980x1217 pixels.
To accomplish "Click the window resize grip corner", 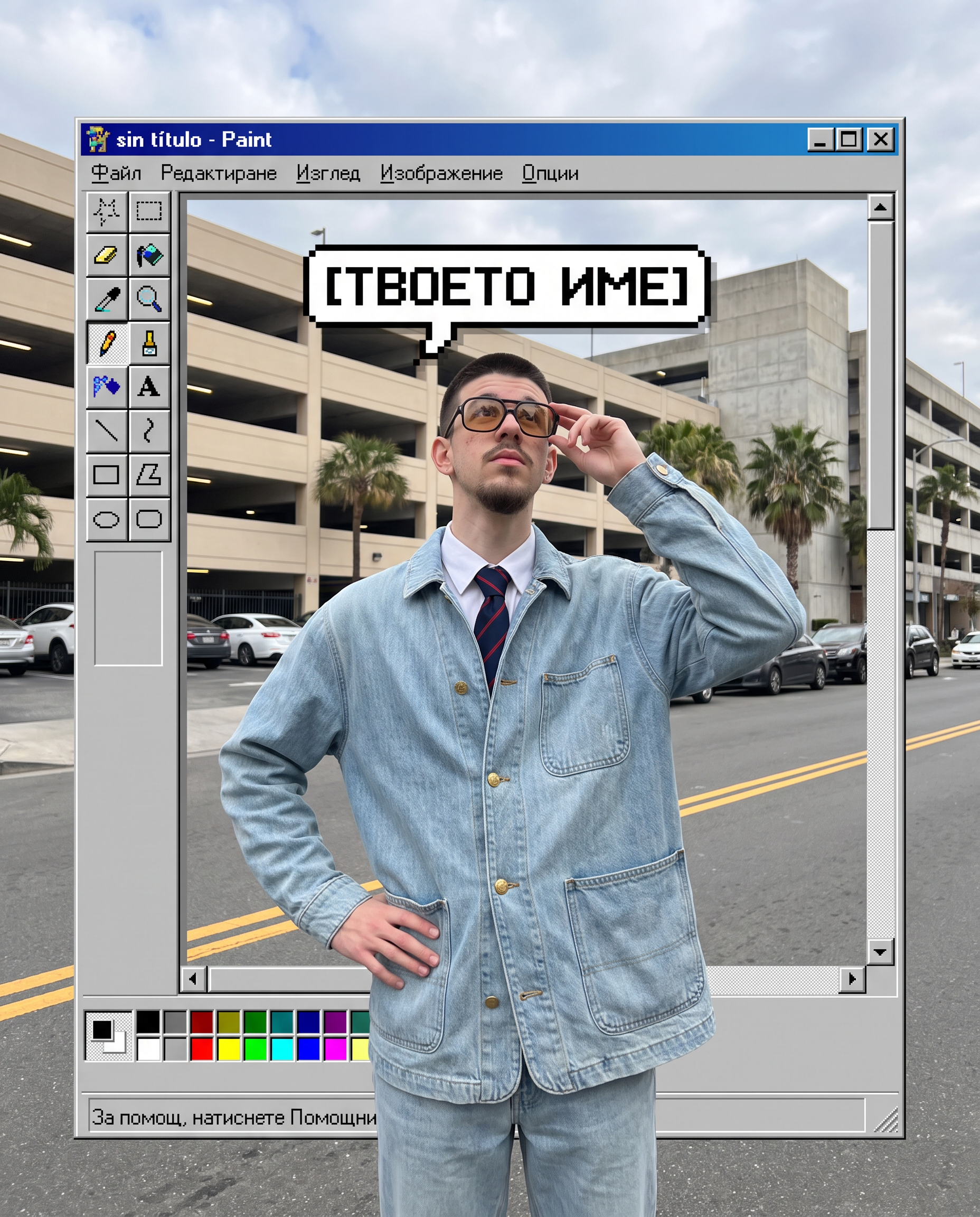I will [x=885, y=1120].
